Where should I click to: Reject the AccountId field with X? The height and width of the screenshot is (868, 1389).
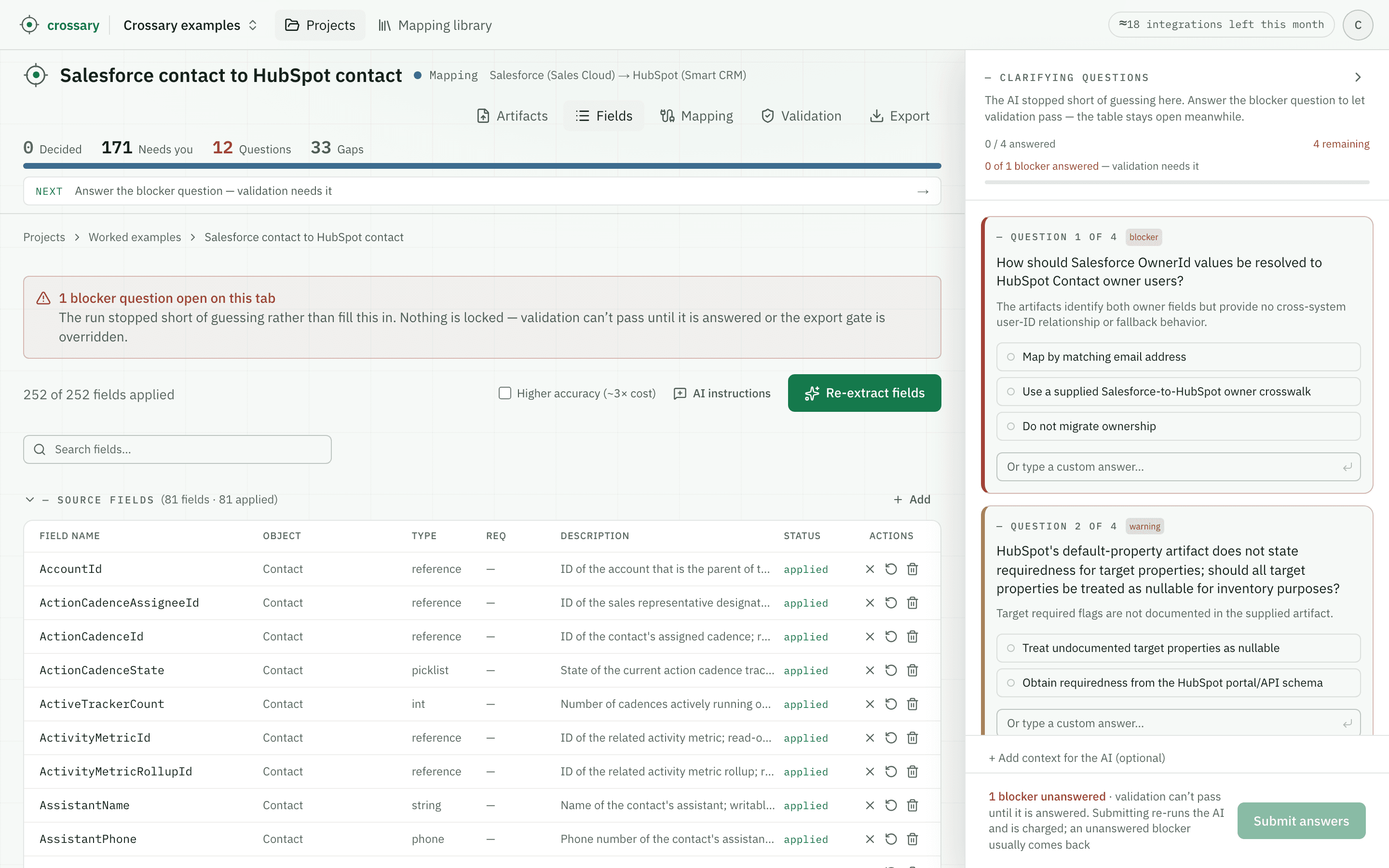(x=870, y=569)
